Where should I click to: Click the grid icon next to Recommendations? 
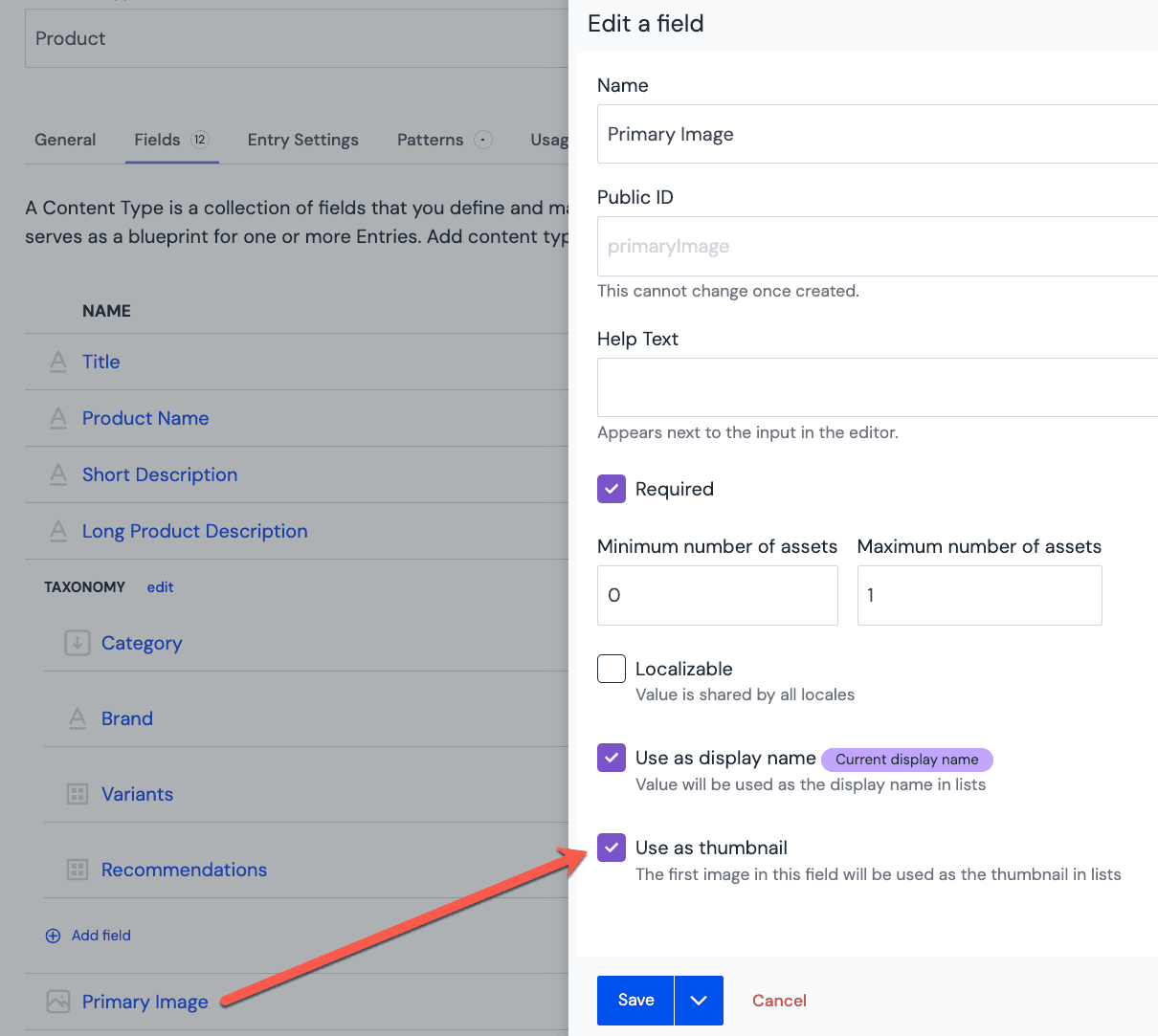(78, 870)
